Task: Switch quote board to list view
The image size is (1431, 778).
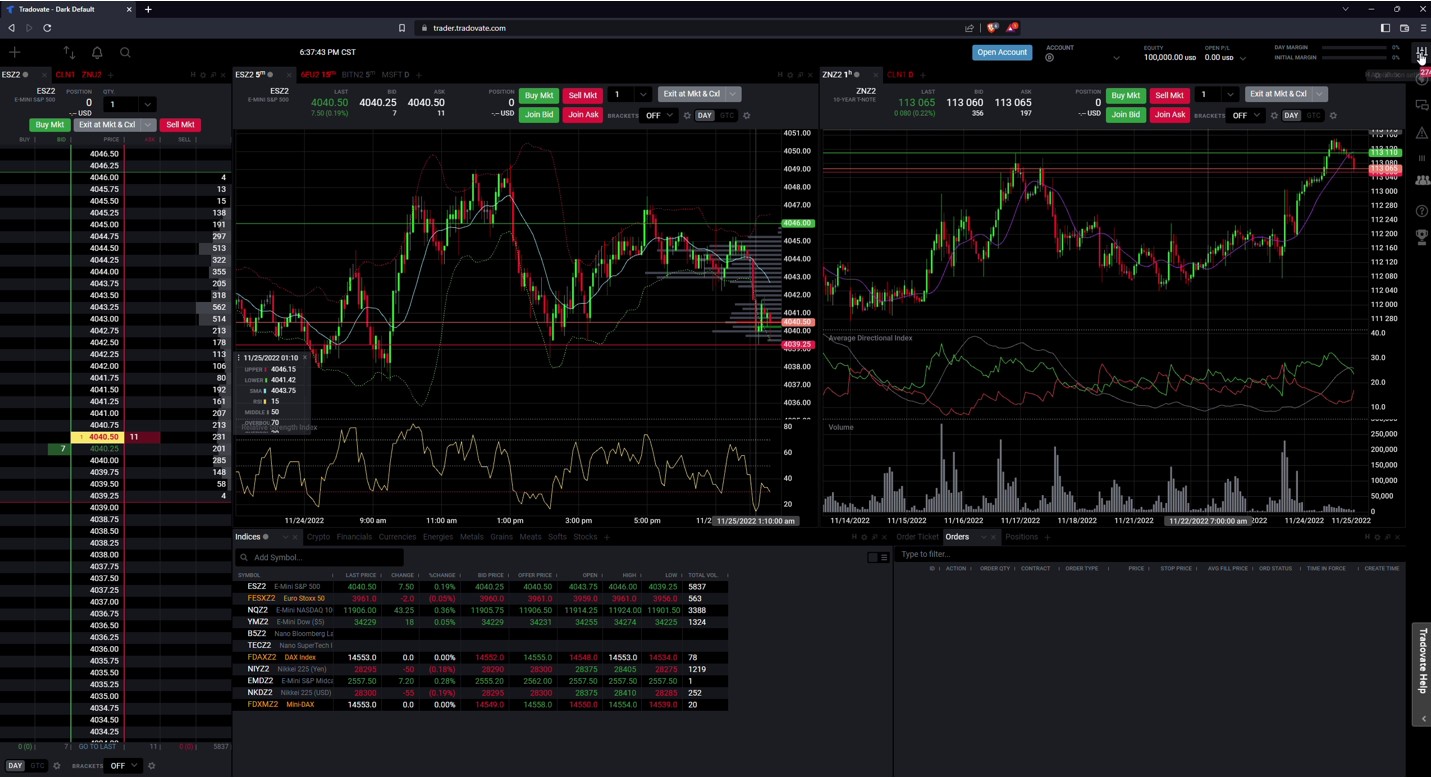Action: (883, 557)
